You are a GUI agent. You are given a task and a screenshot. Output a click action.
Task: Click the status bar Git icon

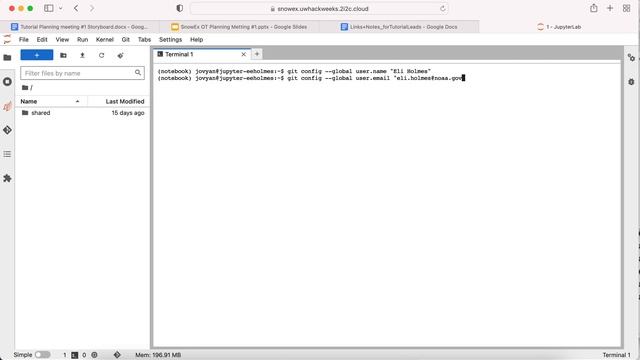coord(117,355)
